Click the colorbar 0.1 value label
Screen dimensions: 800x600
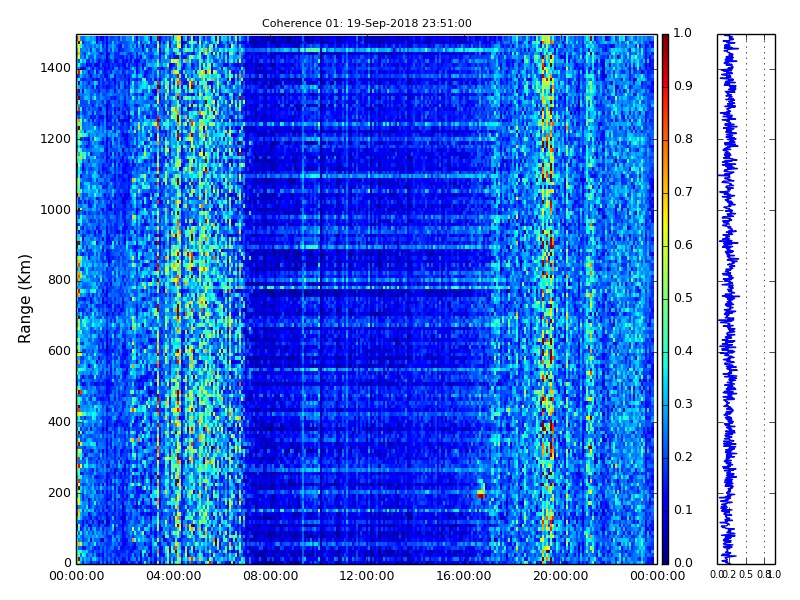tap(683, 510)
